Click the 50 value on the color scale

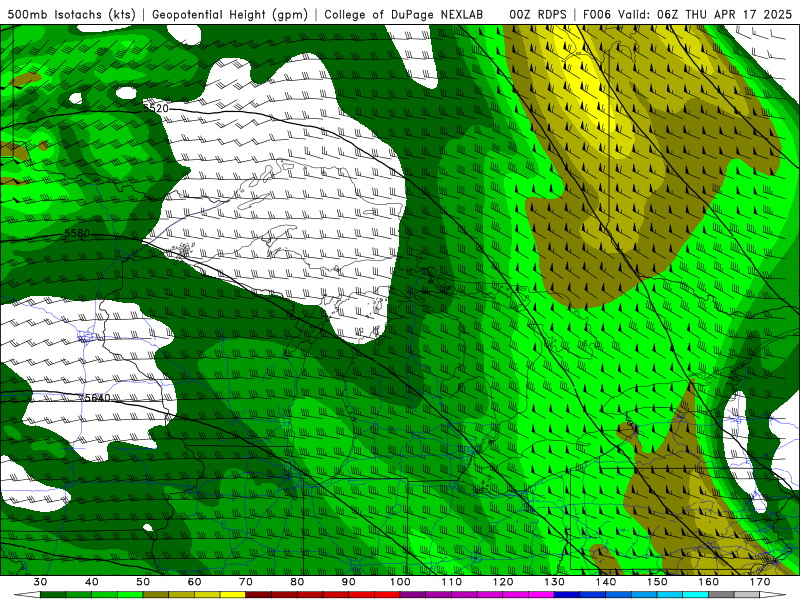(x=143, y=582)
